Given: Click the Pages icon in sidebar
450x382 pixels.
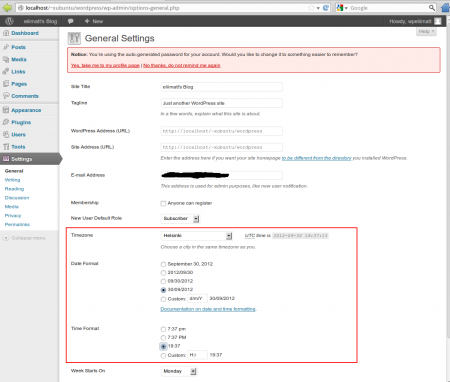Looking at the screenshot, I should pyautogui.click(x=6, y=84).
